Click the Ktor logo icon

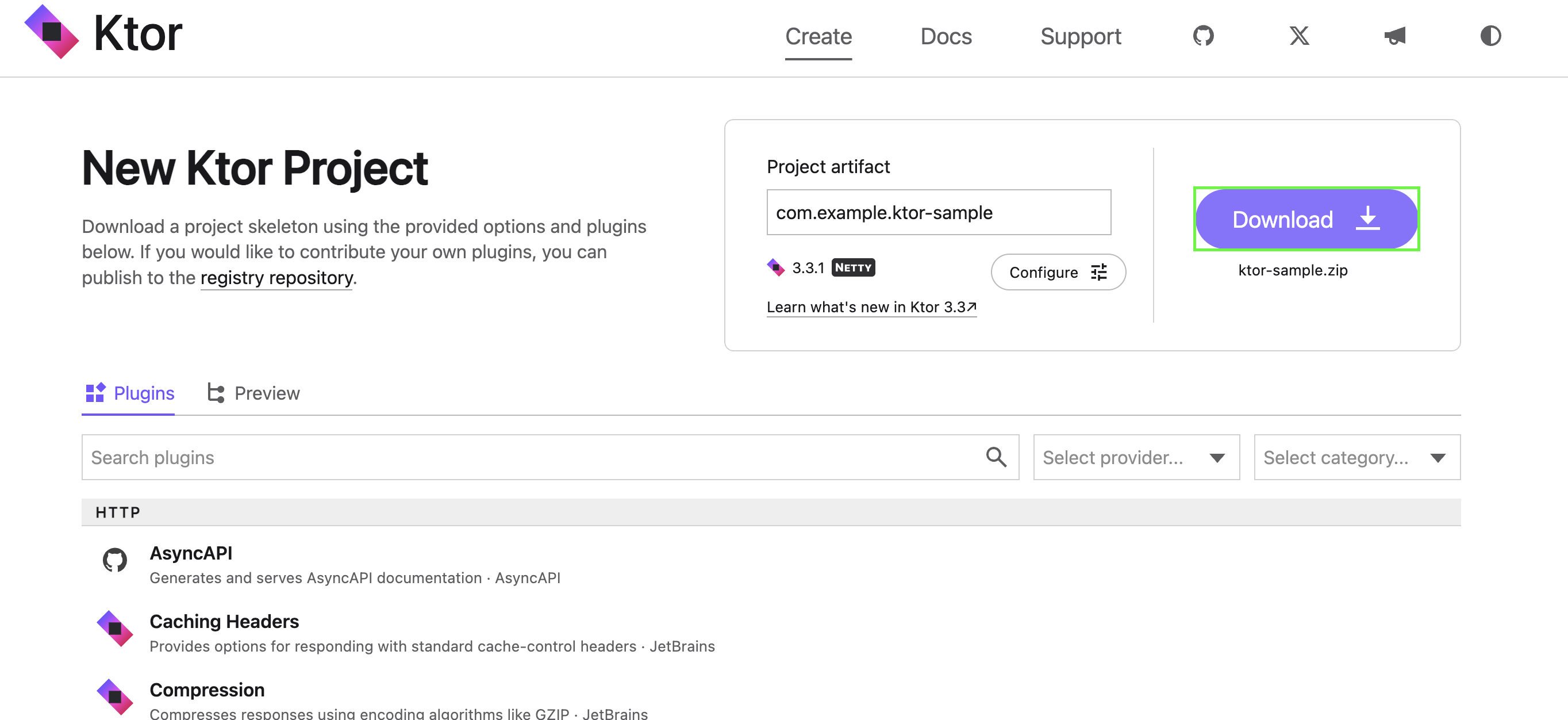(x=52, y=32)
